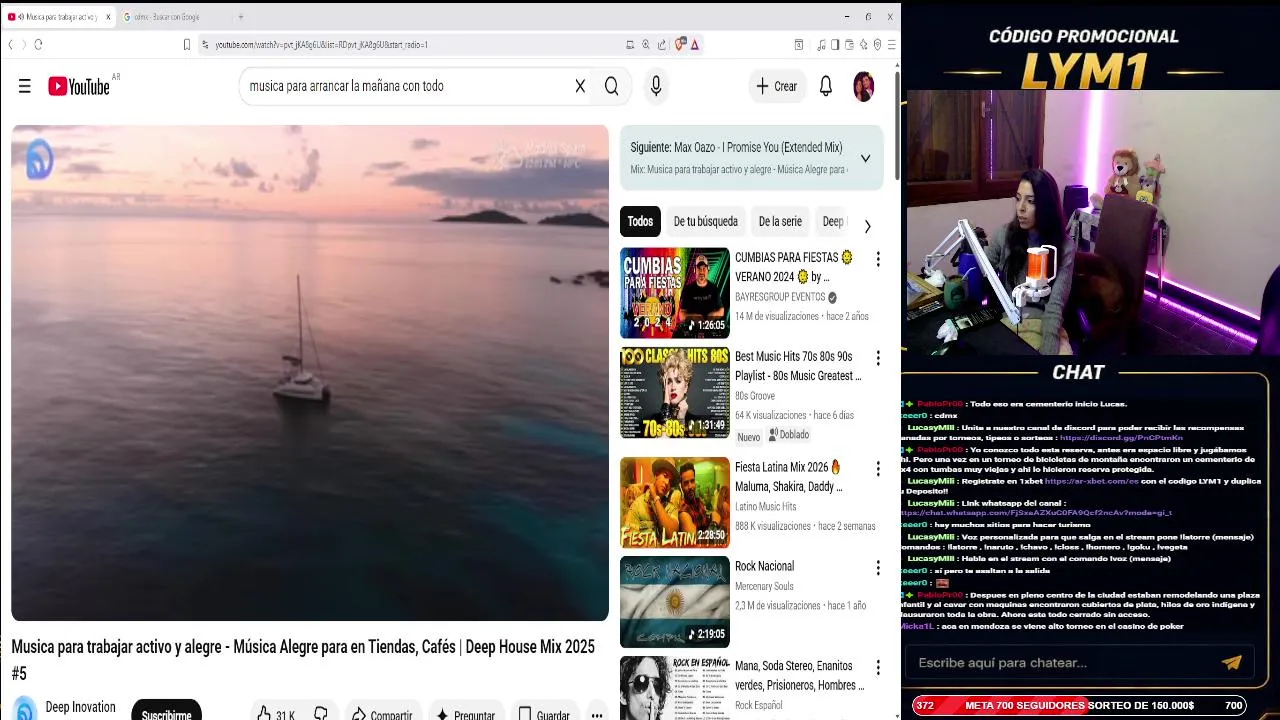Image resolution: width=1280 pixels, height=720 pixels.
Task: Switch to the cdmx Google search tab
Action: 167,17
